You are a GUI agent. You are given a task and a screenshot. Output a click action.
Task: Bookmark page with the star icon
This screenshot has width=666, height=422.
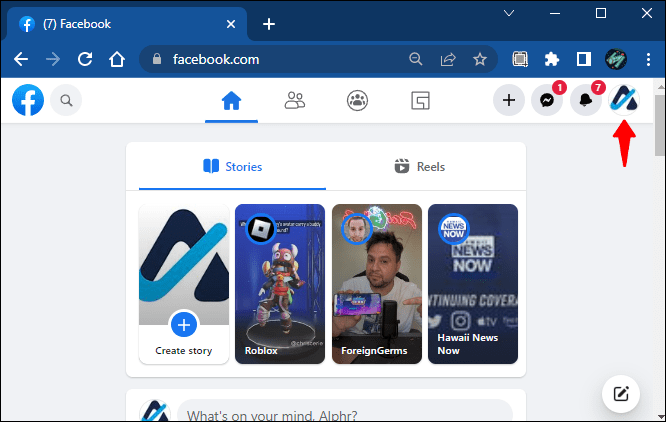pos(480,59)
